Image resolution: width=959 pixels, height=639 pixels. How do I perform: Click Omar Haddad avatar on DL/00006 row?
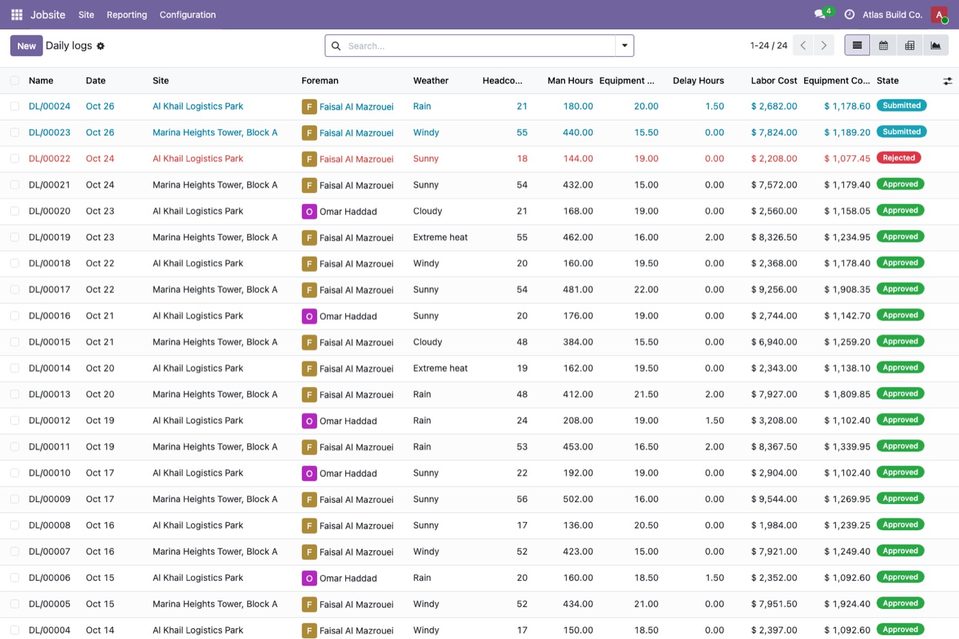click(309, 578)
